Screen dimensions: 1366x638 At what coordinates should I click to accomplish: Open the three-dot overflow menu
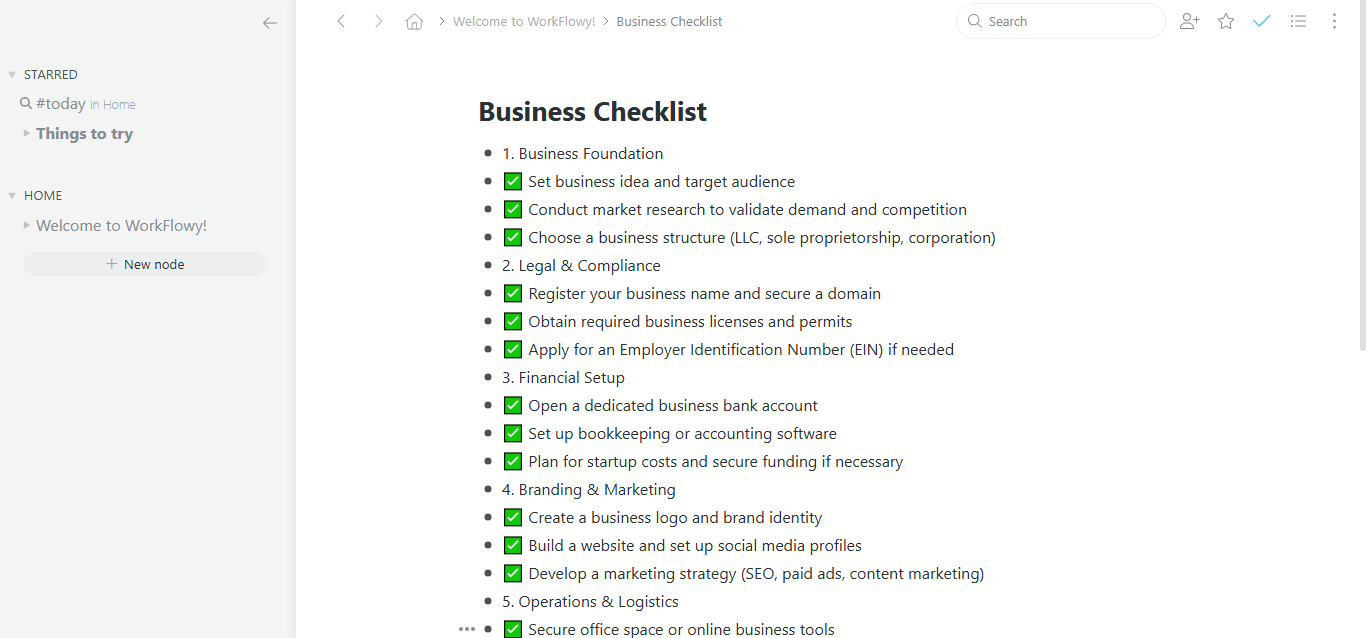point(1334,20)
